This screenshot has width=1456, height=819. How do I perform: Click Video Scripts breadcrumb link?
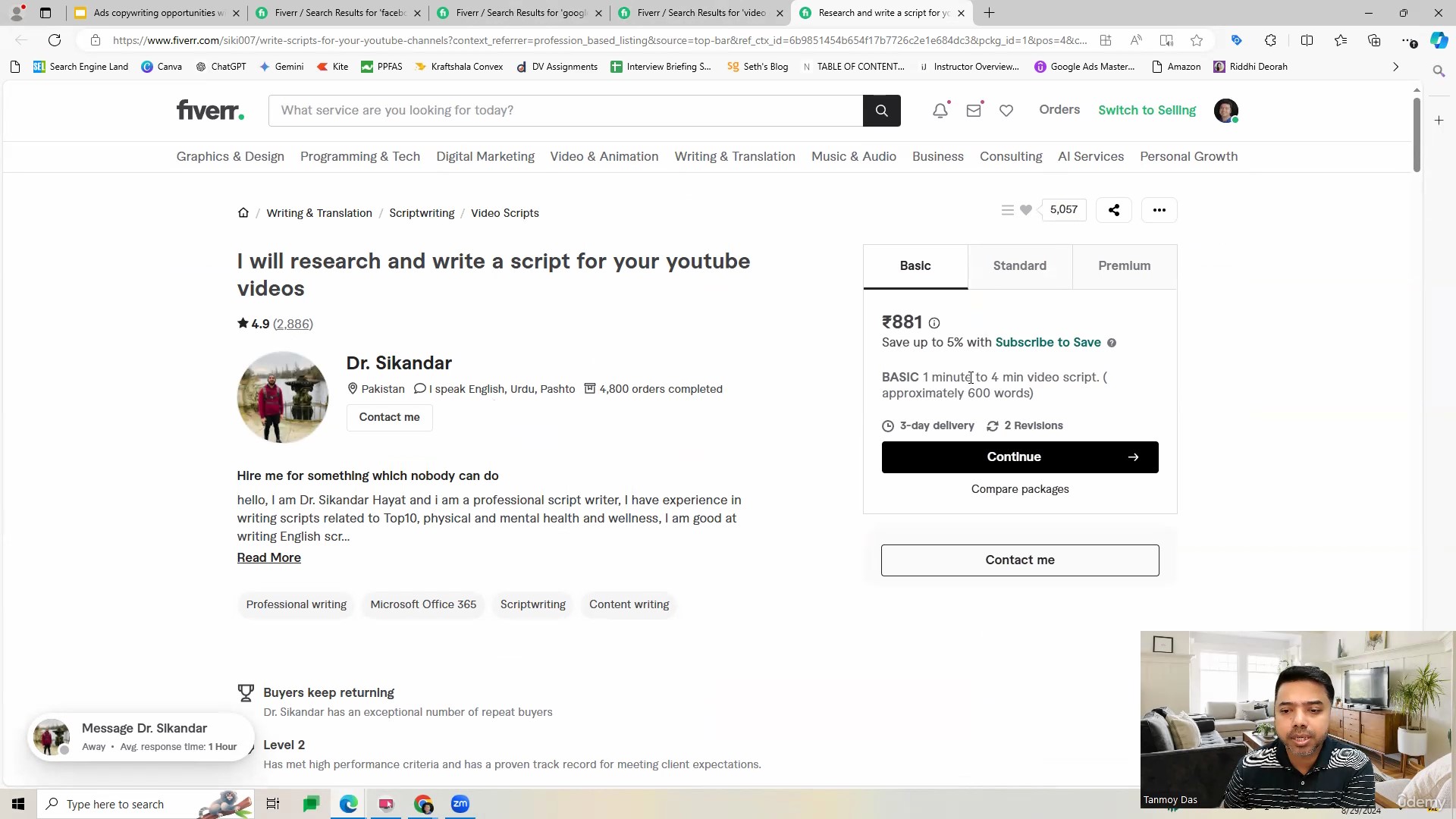[505, 213]
